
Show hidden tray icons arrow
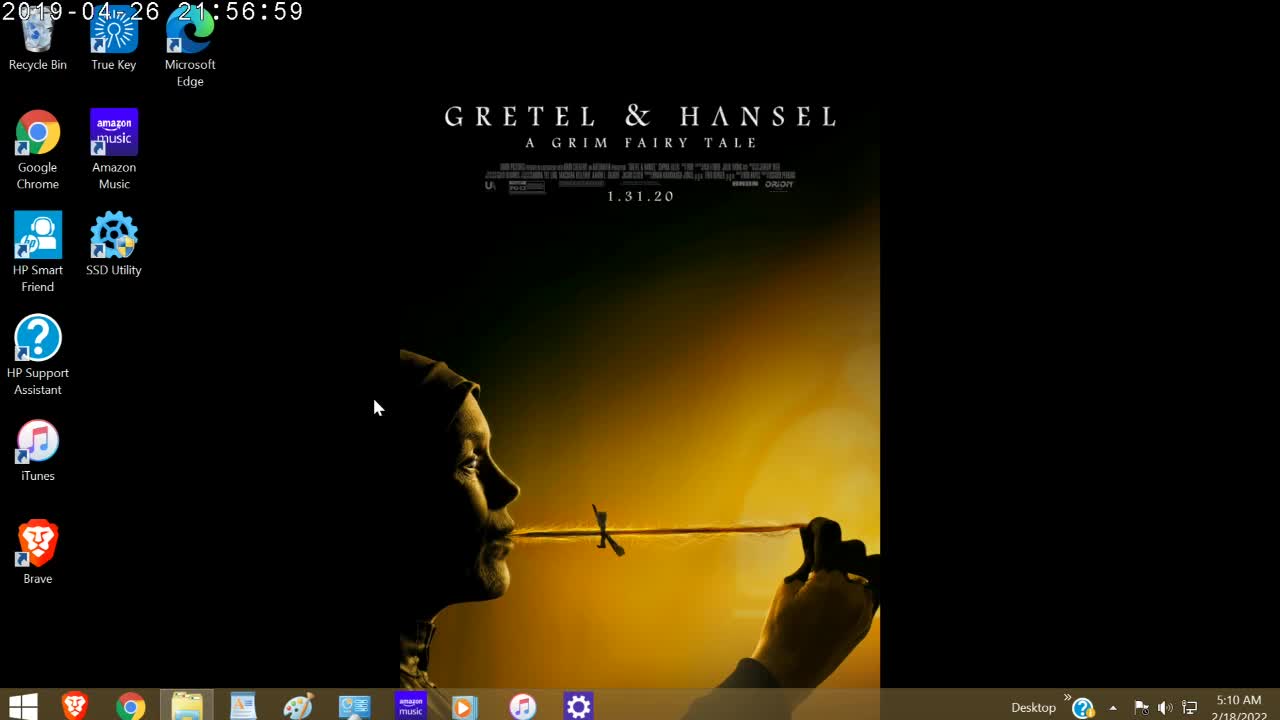(x=1113, y=708)
